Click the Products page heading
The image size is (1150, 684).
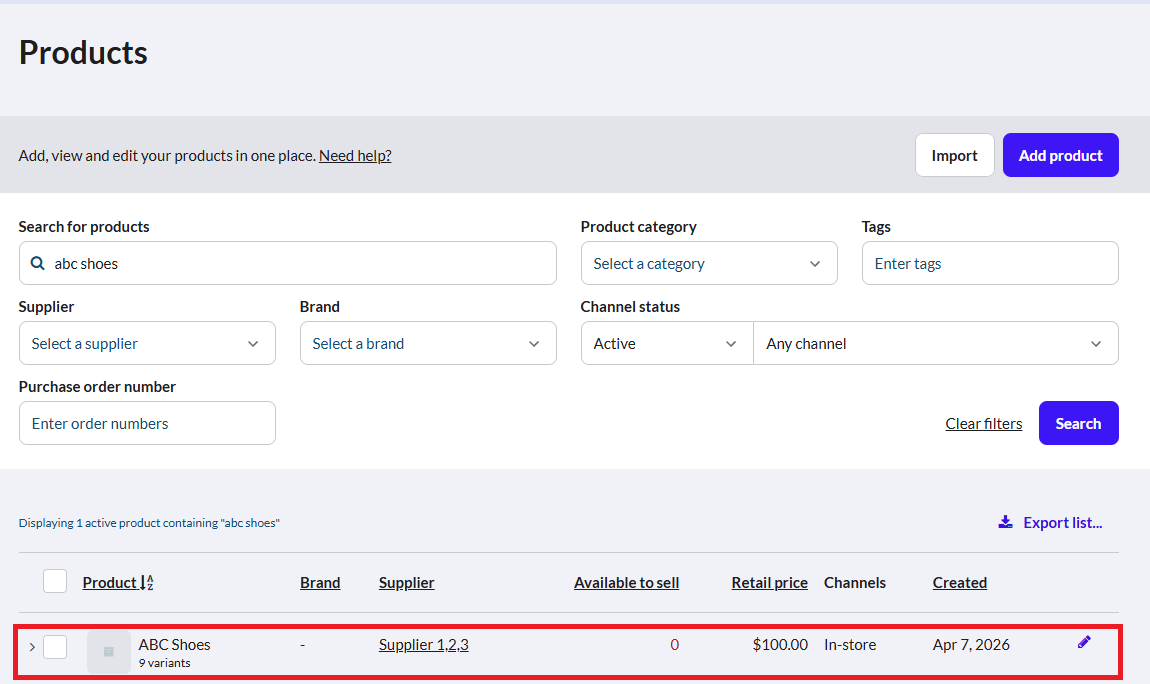[x=83, y=53]
